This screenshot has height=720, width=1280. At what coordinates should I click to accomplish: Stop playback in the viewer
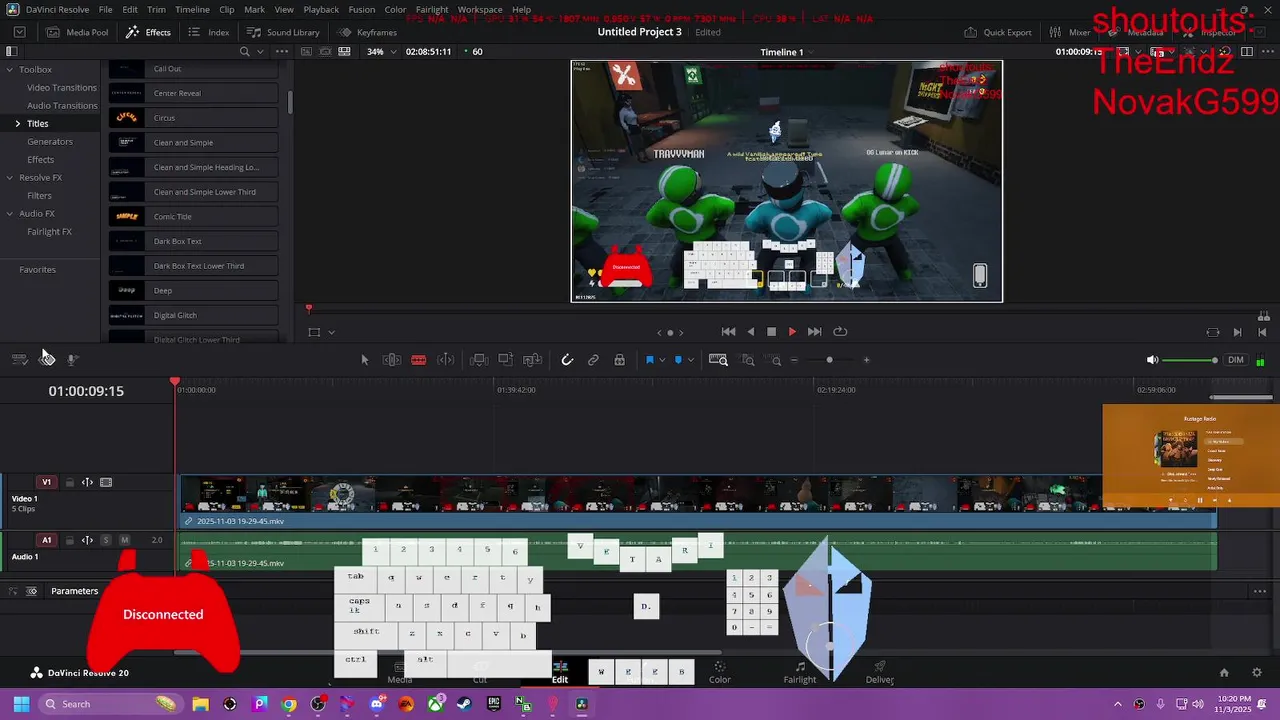click(771, 332)
